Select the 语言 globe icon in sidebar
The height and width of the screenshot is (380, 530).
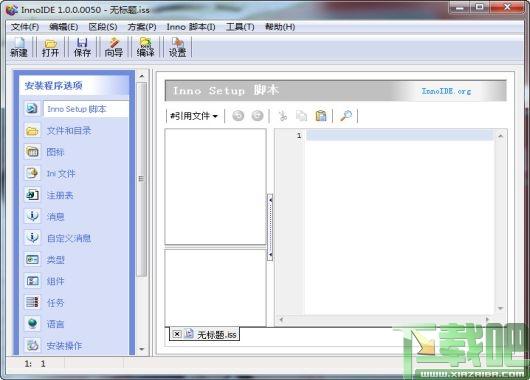click(x=32, y=324)
